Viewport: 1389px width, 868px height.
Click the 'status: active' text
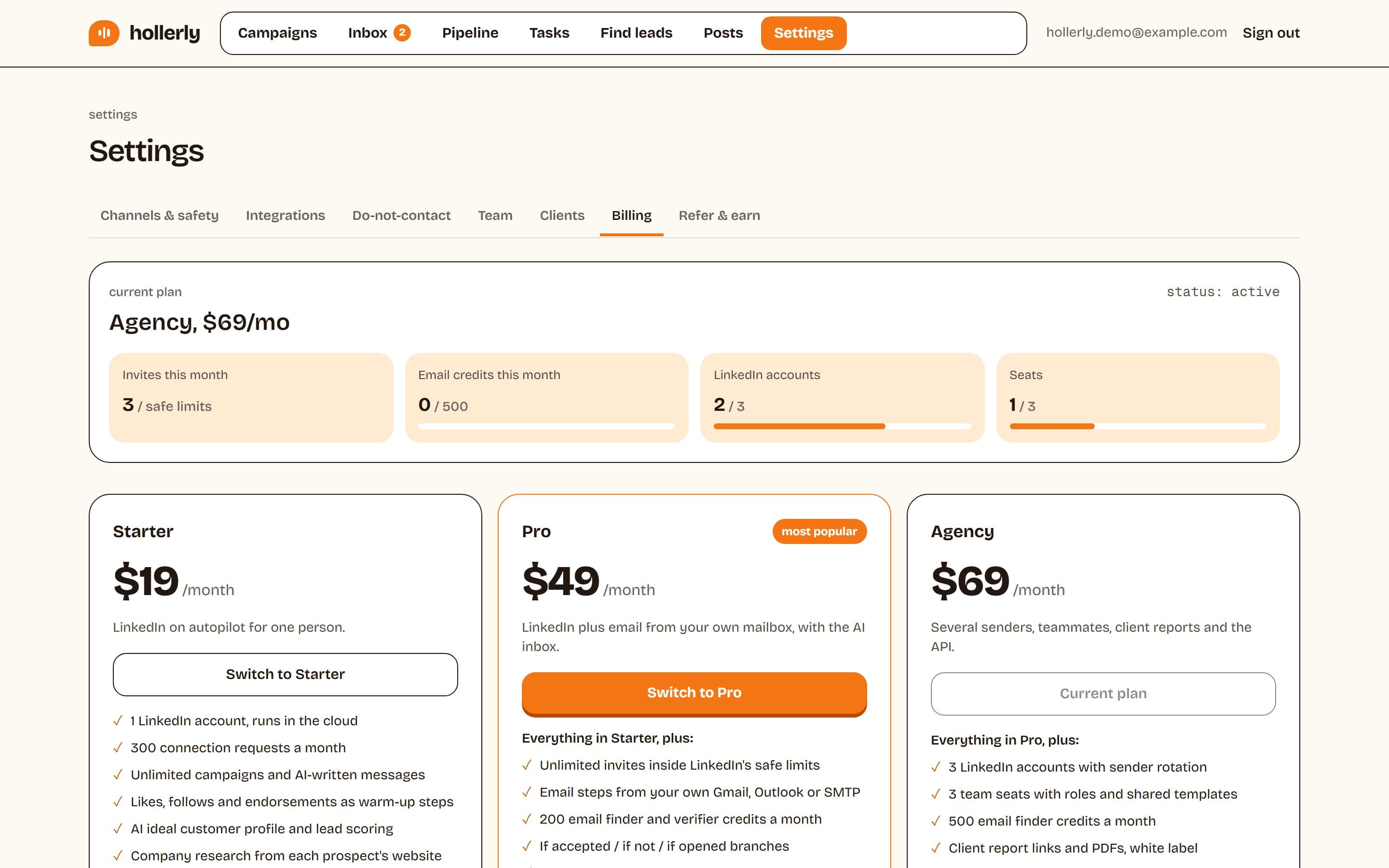(1223, 292)
